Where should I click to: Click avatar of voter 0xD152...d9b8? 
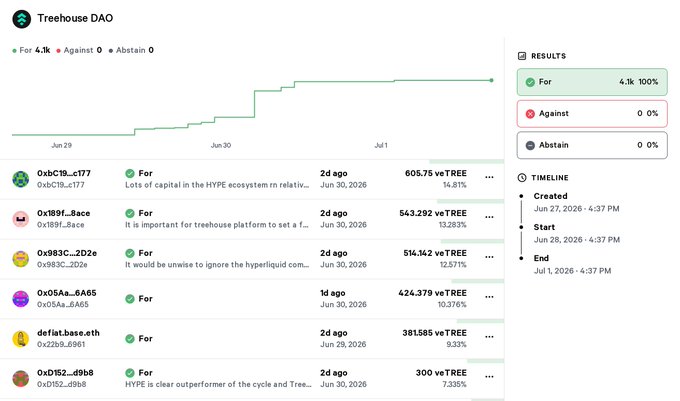pos(20,378)
